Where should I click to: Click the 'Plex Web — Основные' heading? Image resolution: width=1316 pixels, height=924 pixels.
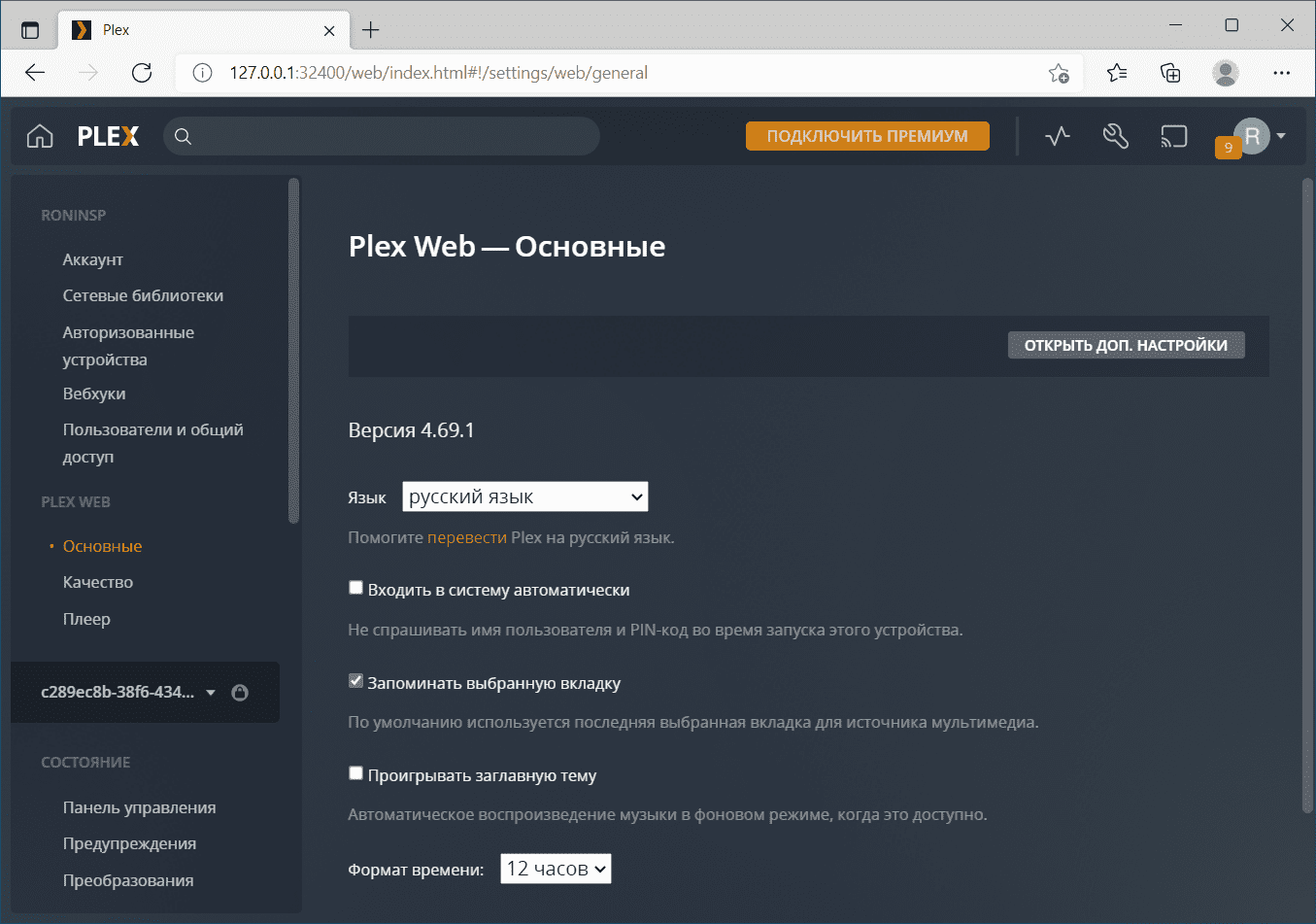tap(507, 247)
